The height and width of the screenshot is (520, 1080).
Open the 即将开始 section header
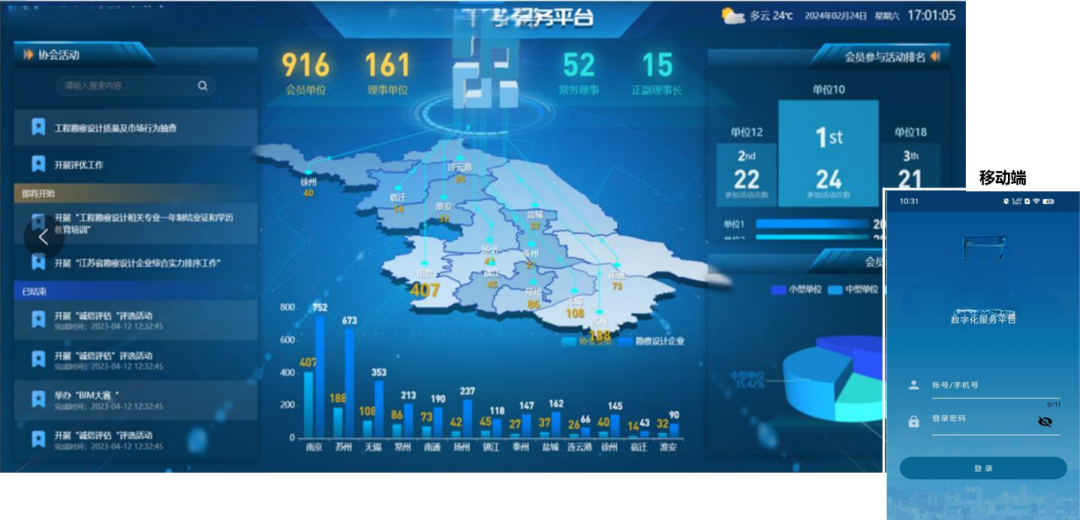coord(136,194)
